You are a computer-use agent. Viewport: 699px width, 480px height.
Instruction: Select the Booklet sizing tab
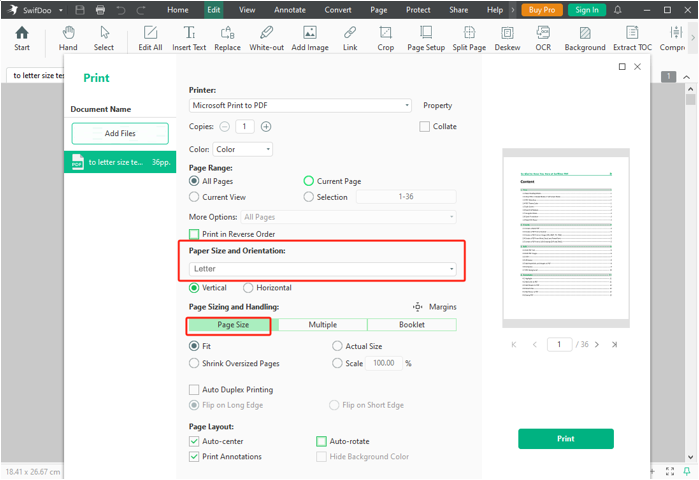pos(411,324)
